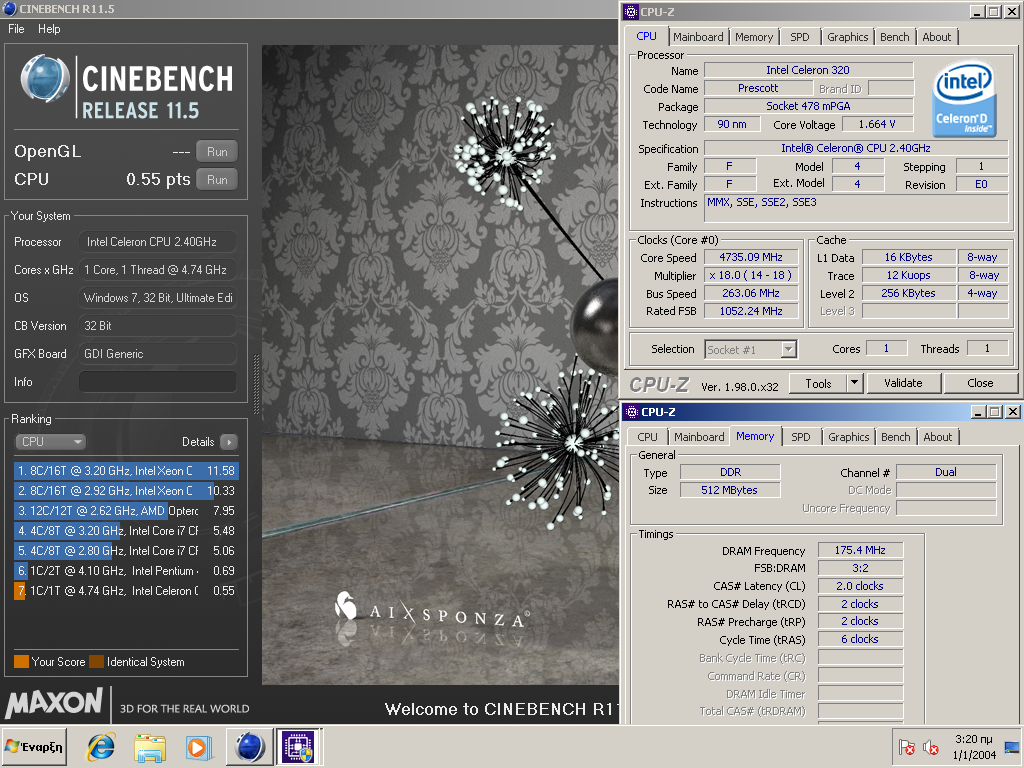This screenshot has height=768, width=1024.
Task: Switch to Mainboard tab in upper CPU-Z
Action: 698,37
